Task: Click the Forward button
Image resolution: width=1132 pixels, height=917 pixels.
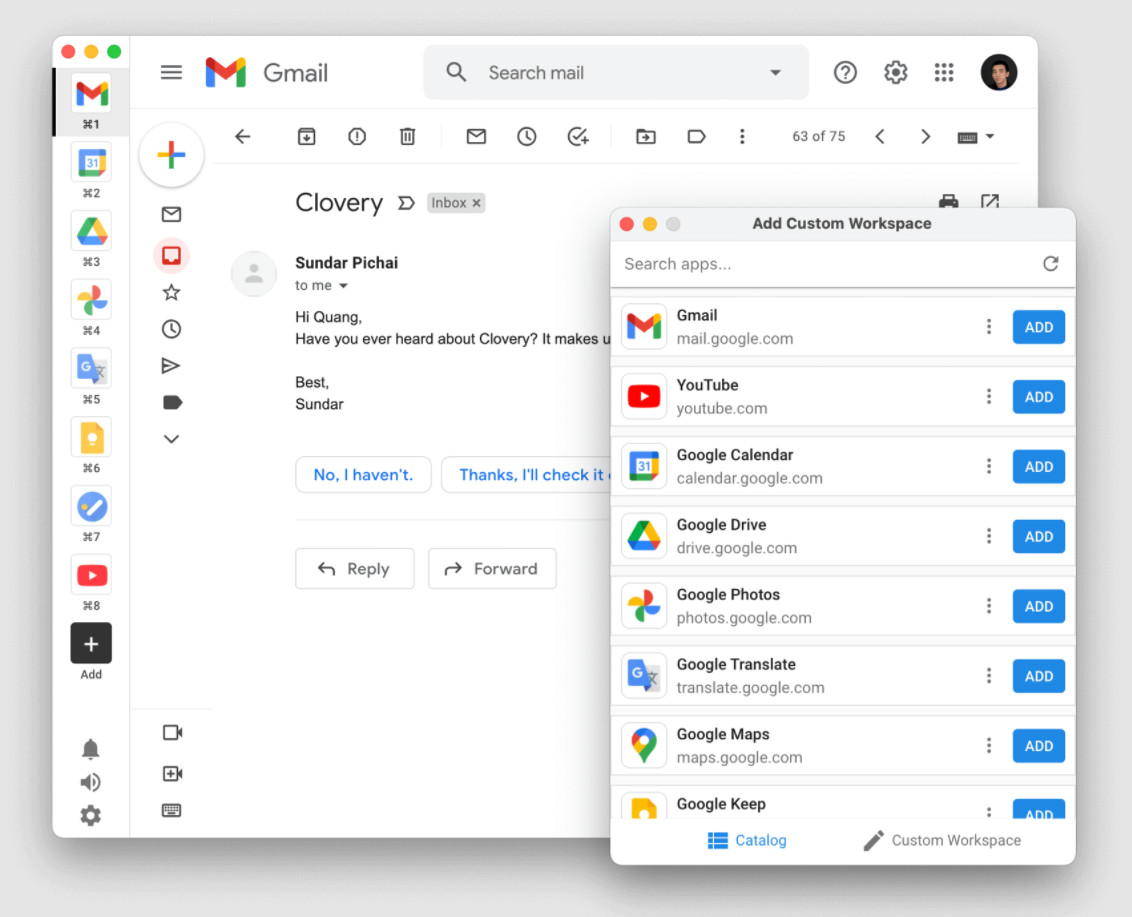Action: [492, 568]
